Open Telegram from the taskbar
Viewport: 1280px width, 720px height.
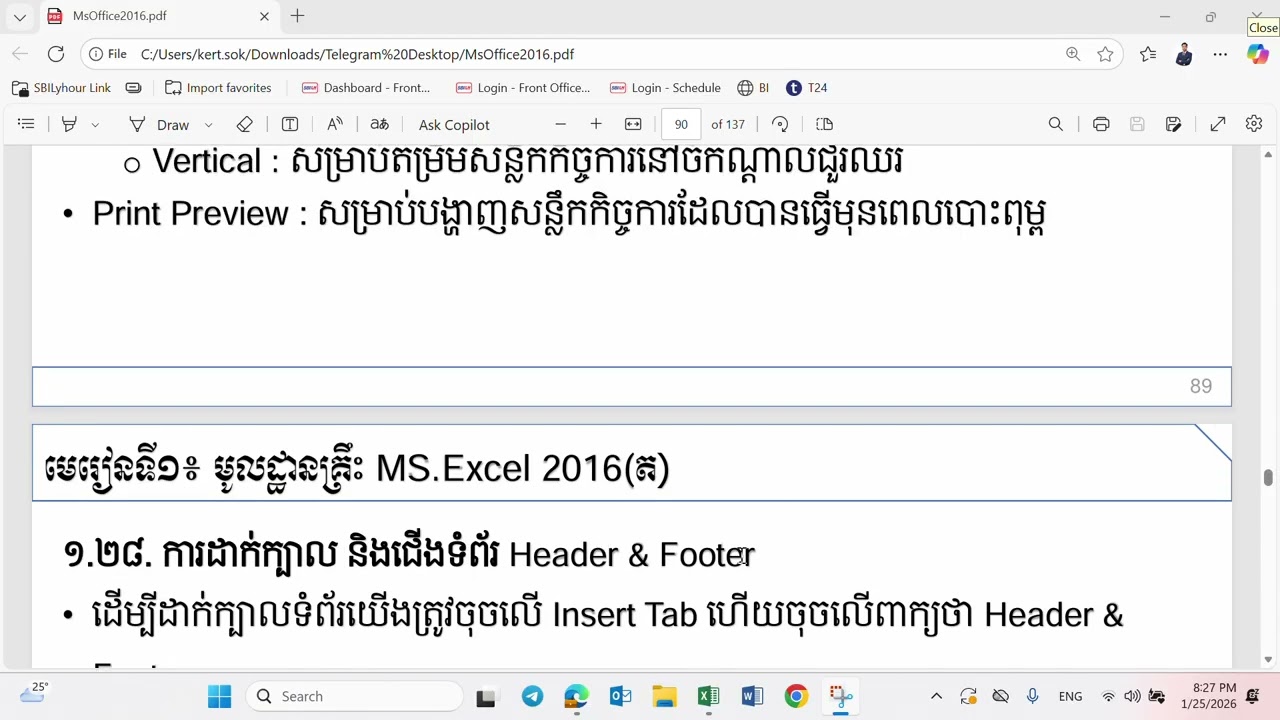[532, 696]
